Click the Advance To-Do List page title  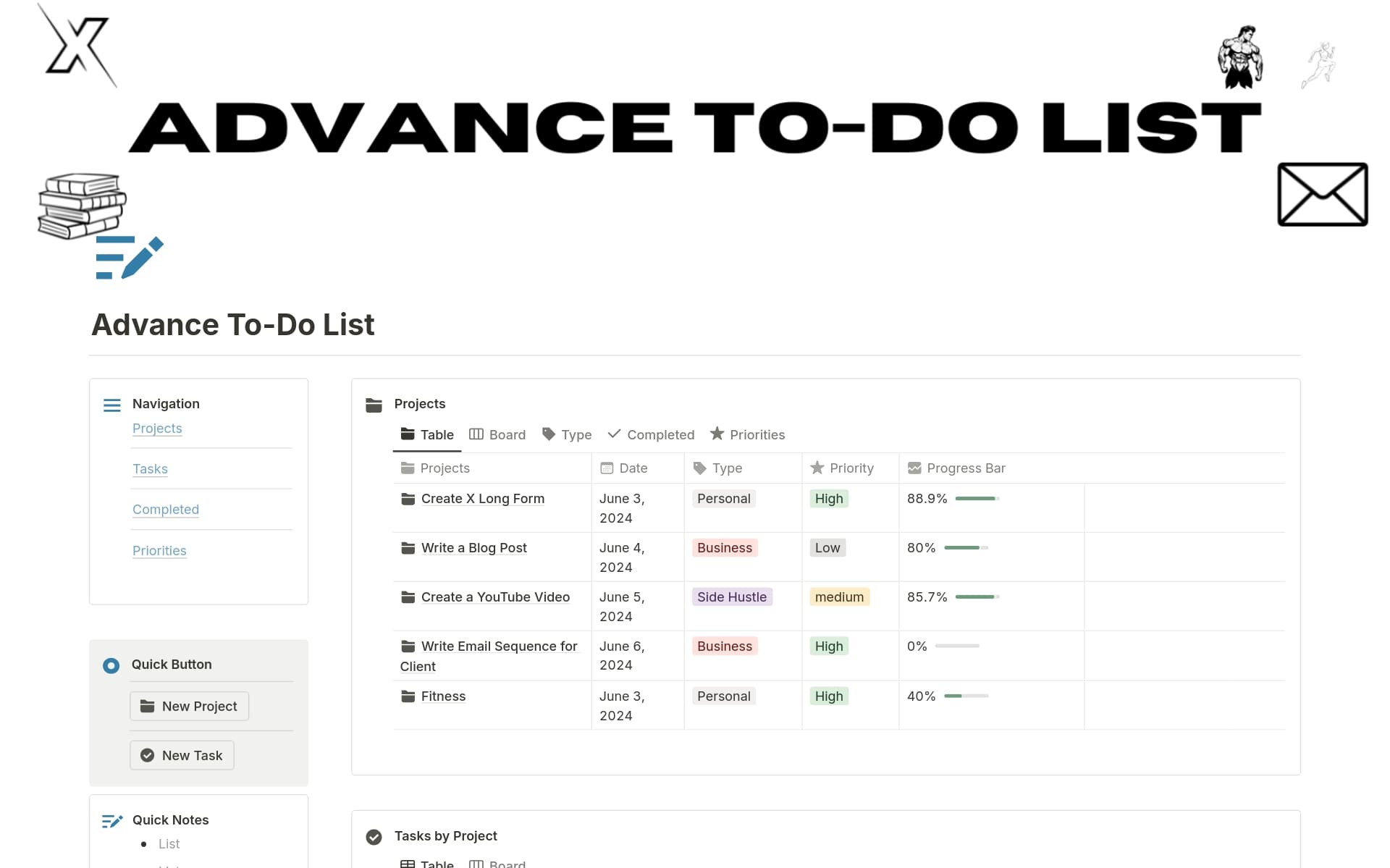pos(233,324)
